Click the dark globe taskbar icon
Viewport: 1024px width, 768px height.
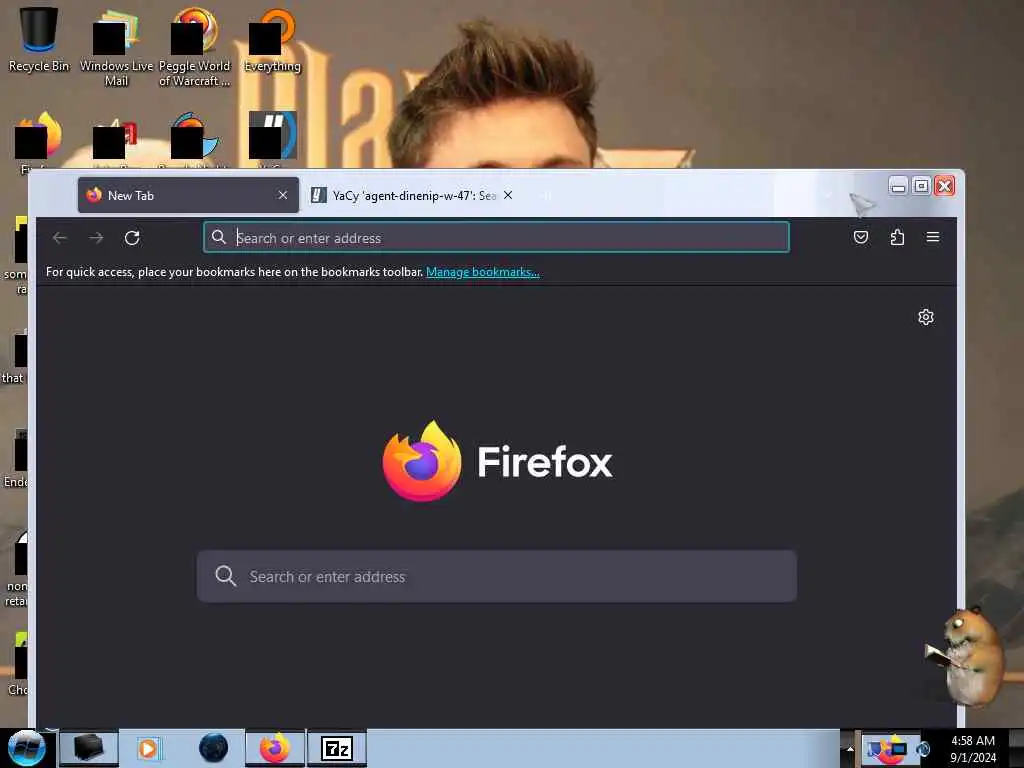point(214,748)
